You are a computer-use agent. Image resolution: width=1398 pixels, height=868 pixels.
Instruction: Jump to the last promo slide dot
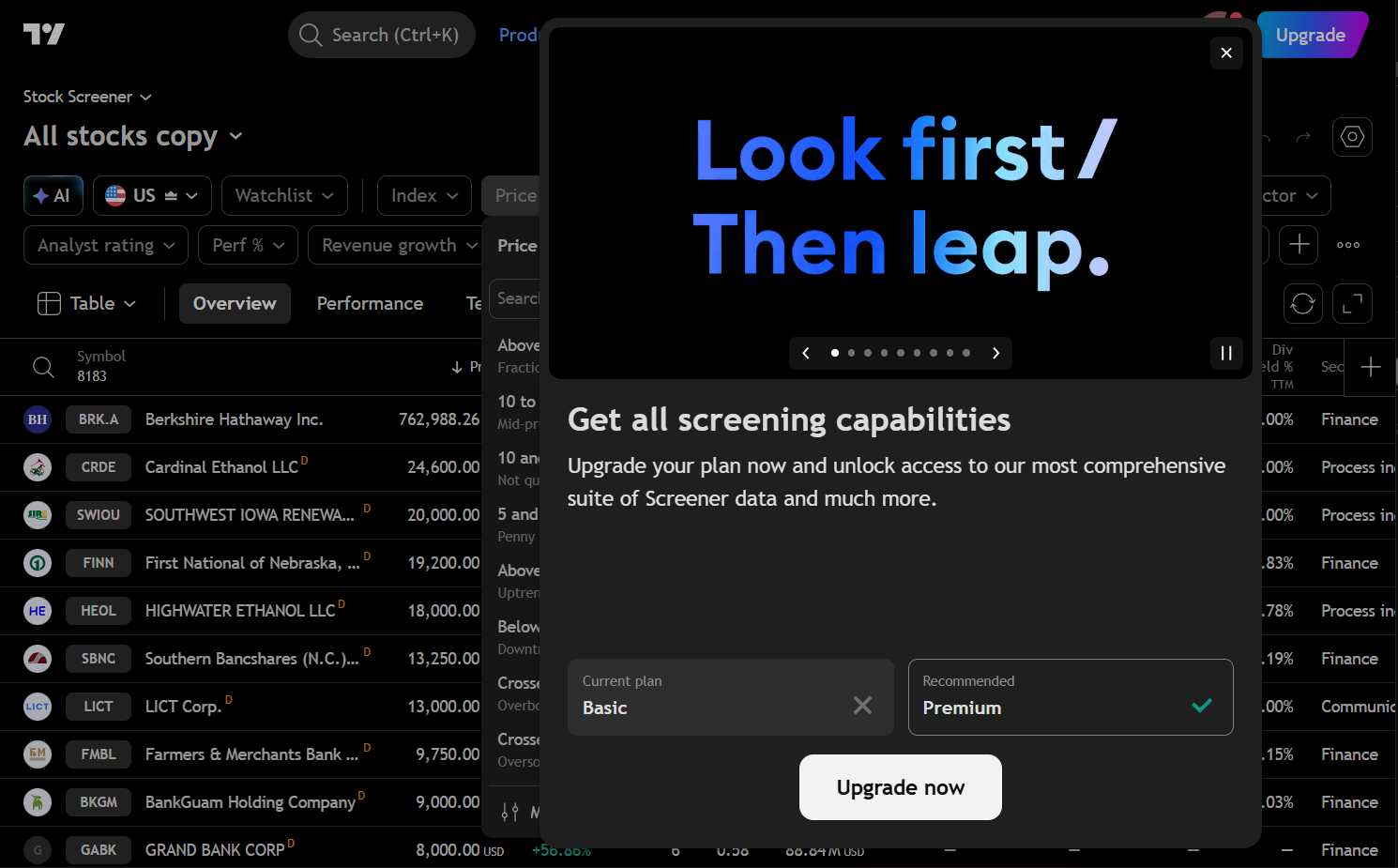coord(966,353)
